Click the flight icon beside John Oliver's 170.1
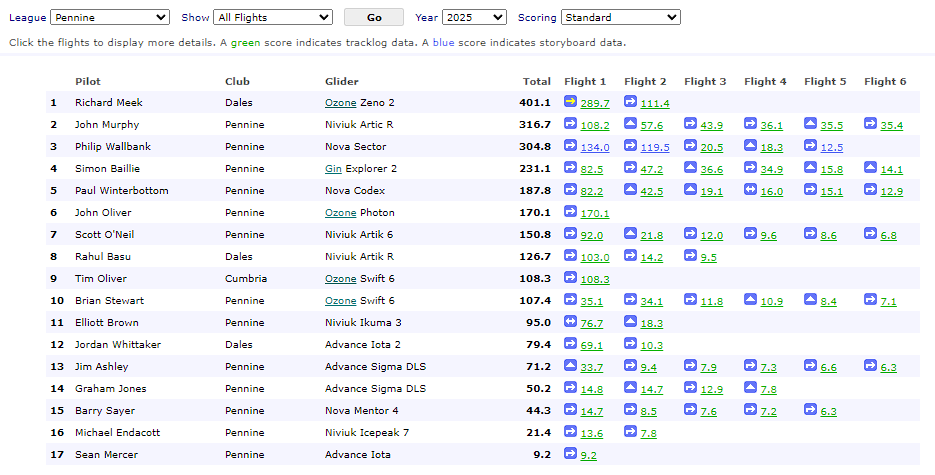The height and width of the screenshot is (475, 935). [570, 212]
